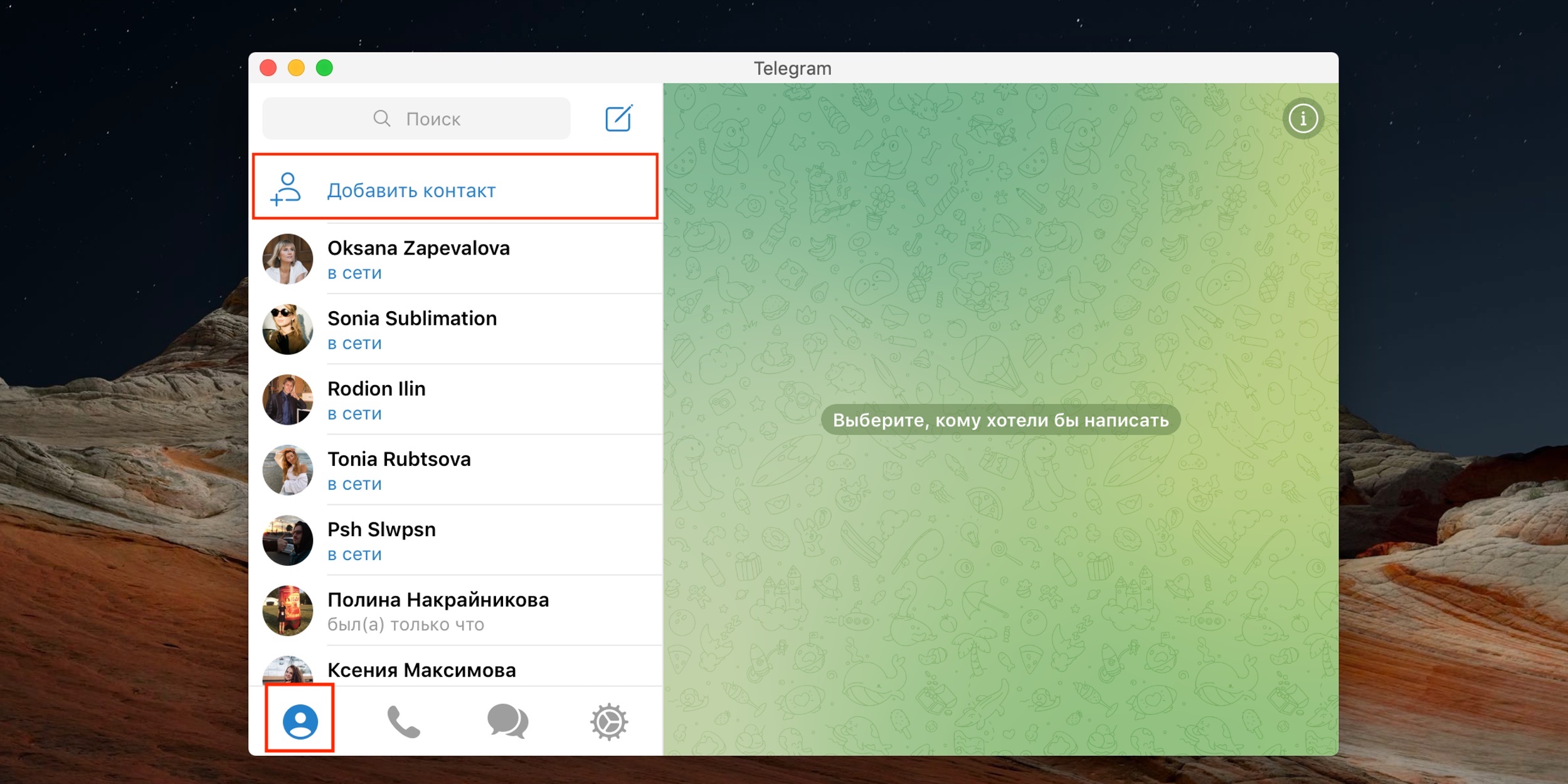Open Psh Slwpsn contact
Screen dimensions: 1568x784
456,540
